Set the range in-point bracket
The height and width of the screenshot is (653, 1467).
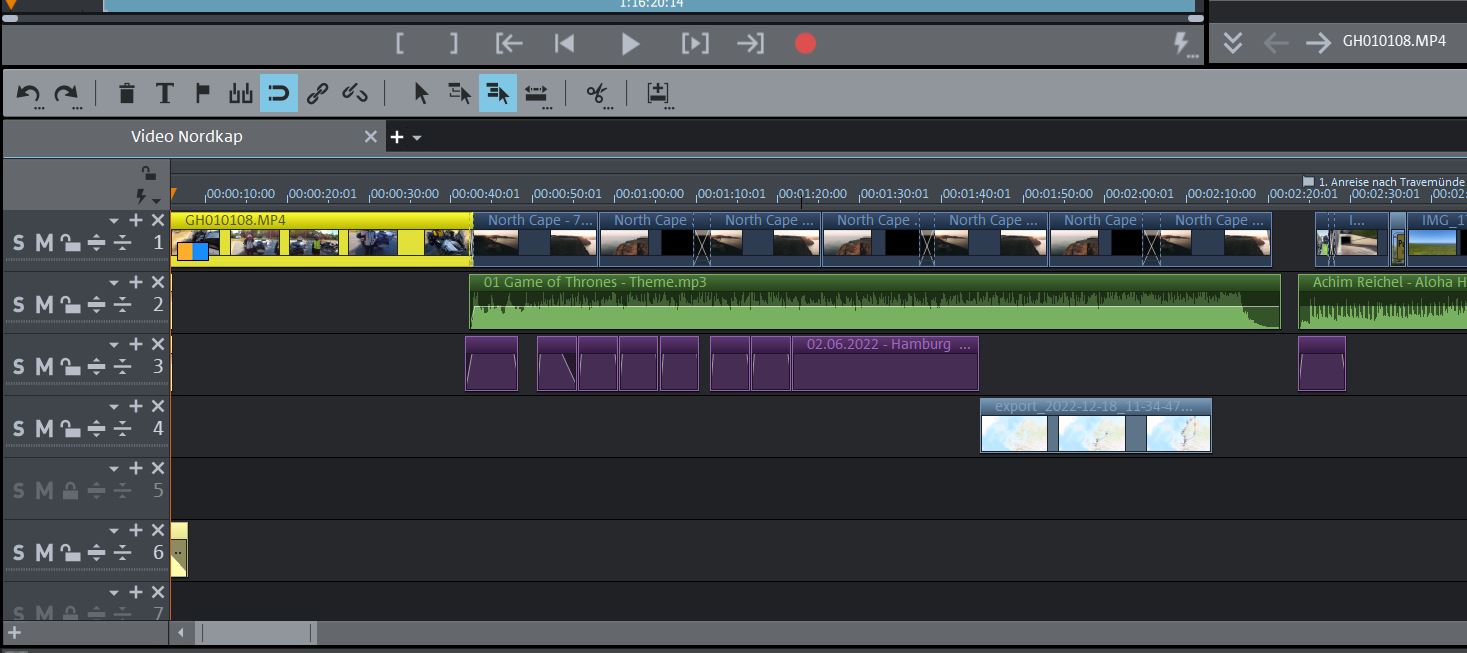tap(400, 43)
